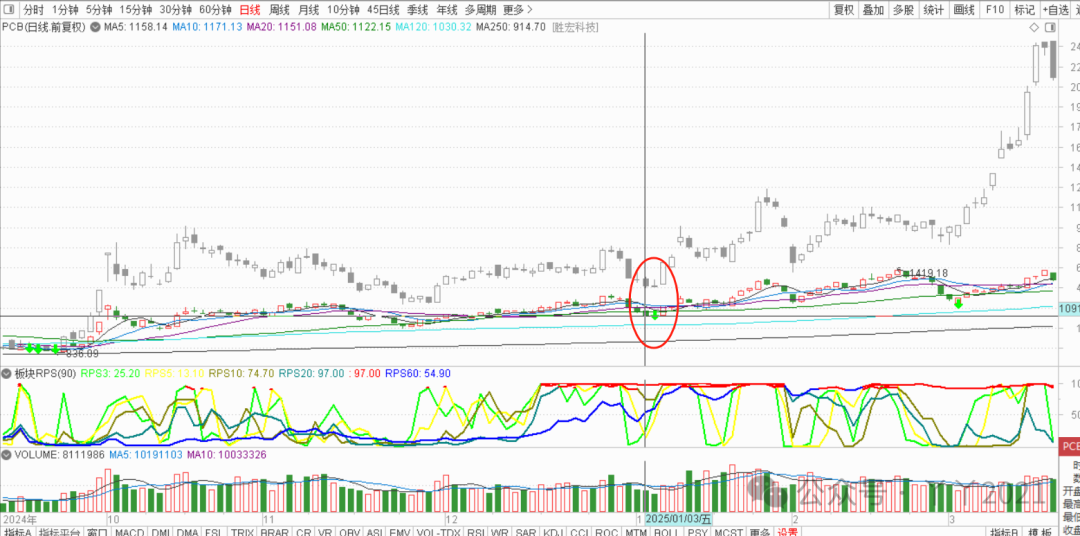Select the MACD indicator tab
Screen dimensions: 1080x536
click(128, 533)
